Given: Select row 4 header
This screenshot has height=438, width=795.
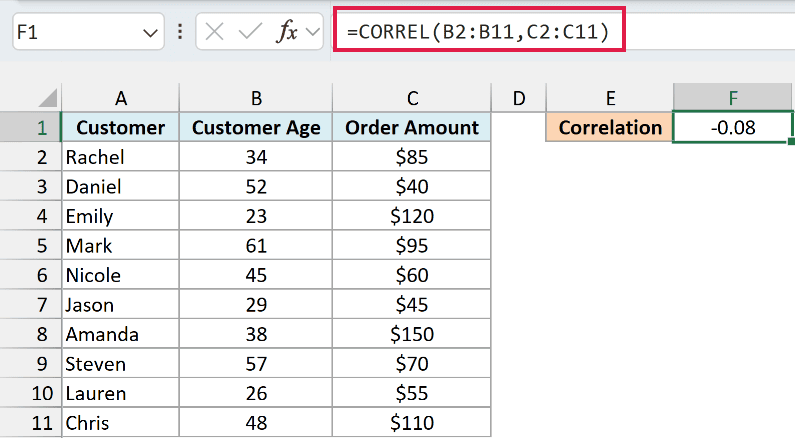Looking at the screenshot, I should pyautogui.click(x=30, y=216).
